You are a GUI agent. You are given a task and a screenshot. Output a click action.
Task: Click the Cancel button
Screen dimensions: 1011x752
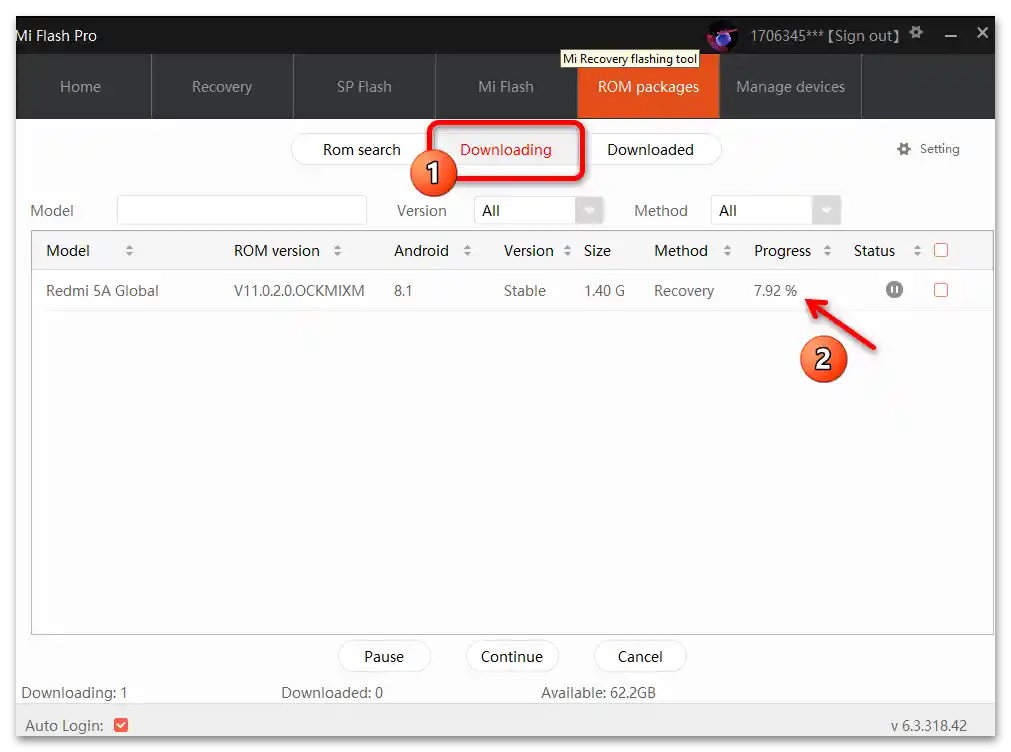click(640, 657)
